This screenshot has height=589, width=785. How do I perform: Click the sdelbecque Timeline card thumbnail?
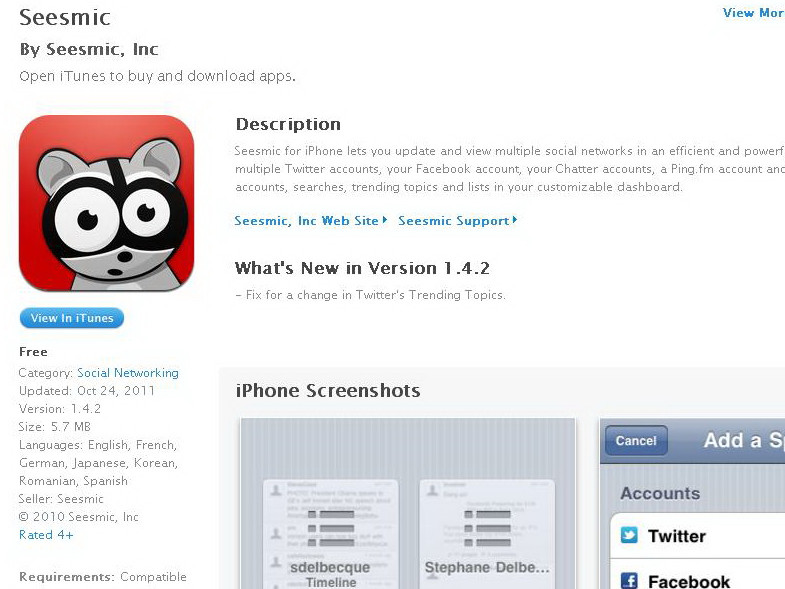click(330, 534)
